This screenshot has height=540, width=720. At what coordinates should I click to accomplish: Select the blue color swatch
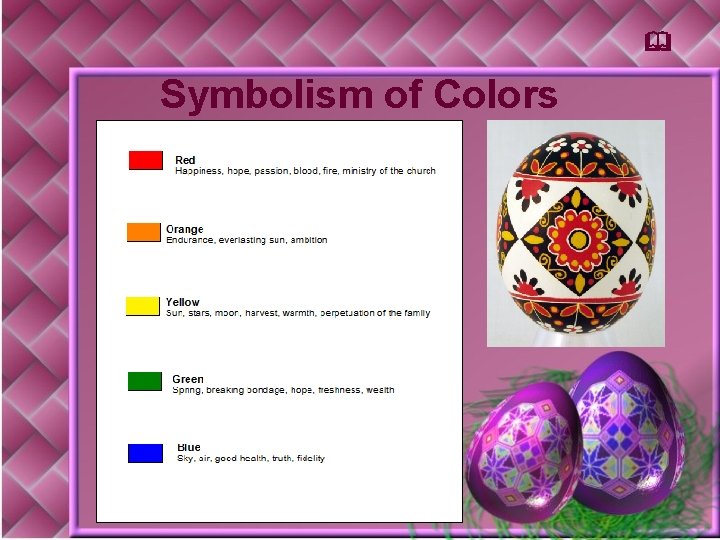pyautogui.click(x=145, y=453)
